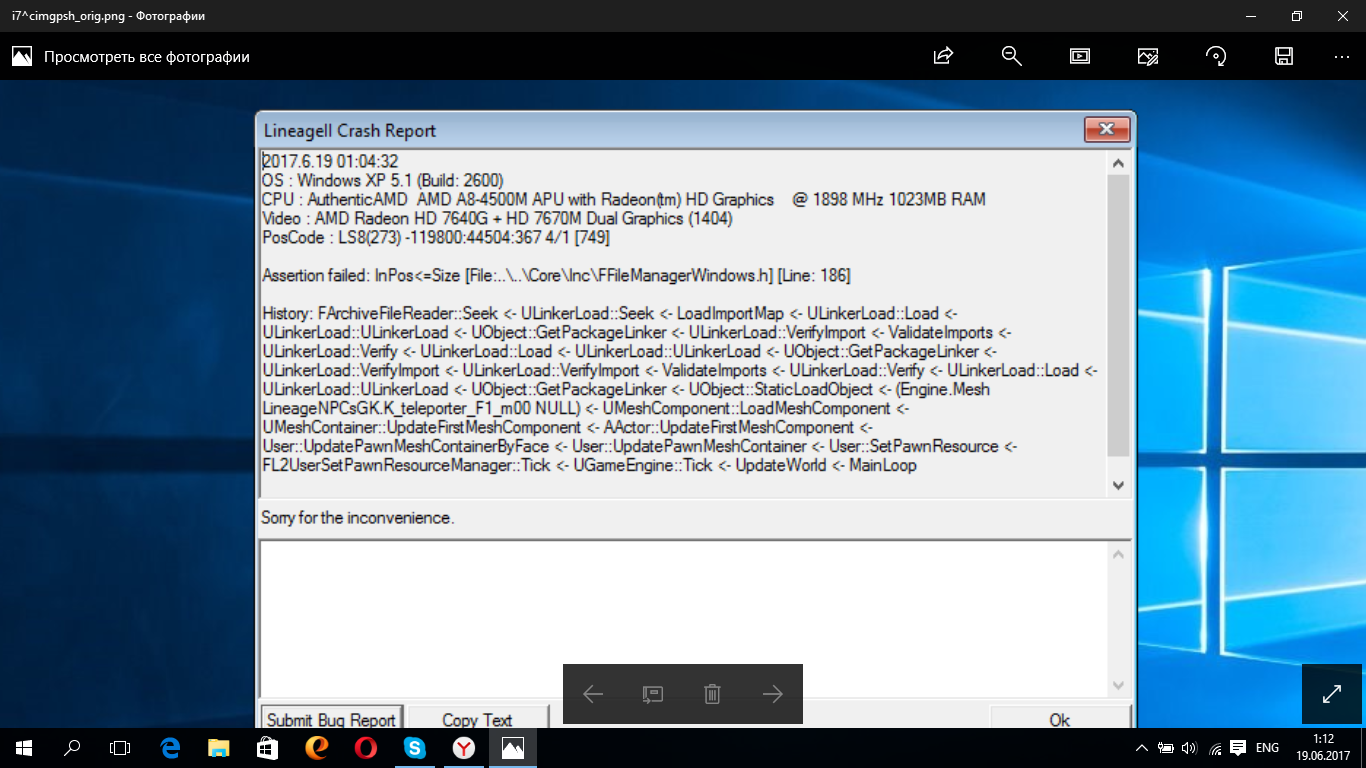1366x768 pixels.
Task: Show hidden system tray icons
Action: pyautogui.click(x=1142, y=748)
